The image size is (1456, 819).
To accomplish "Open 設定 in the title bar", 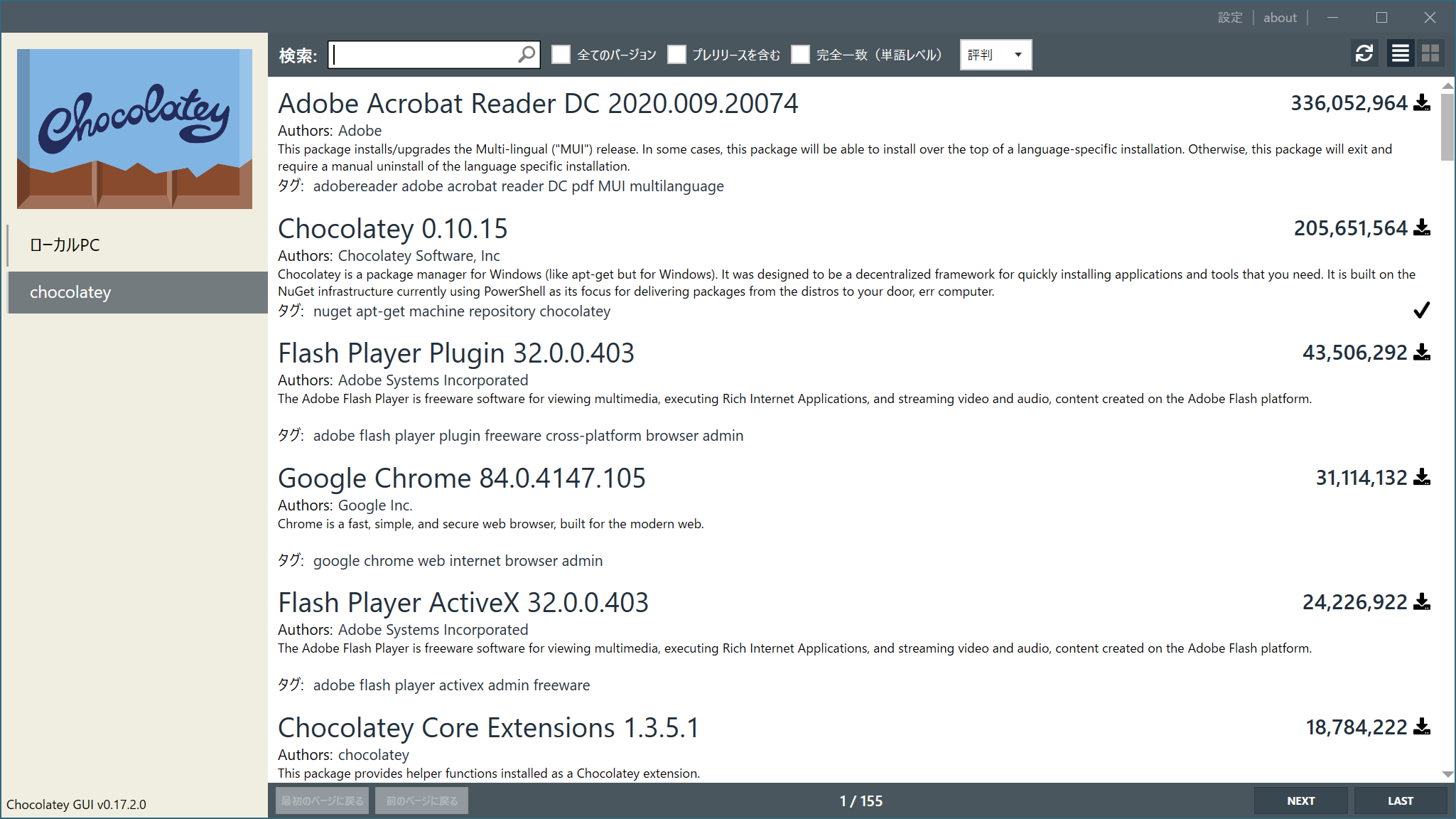I will pyautogui.click(x=1230, y=17).
